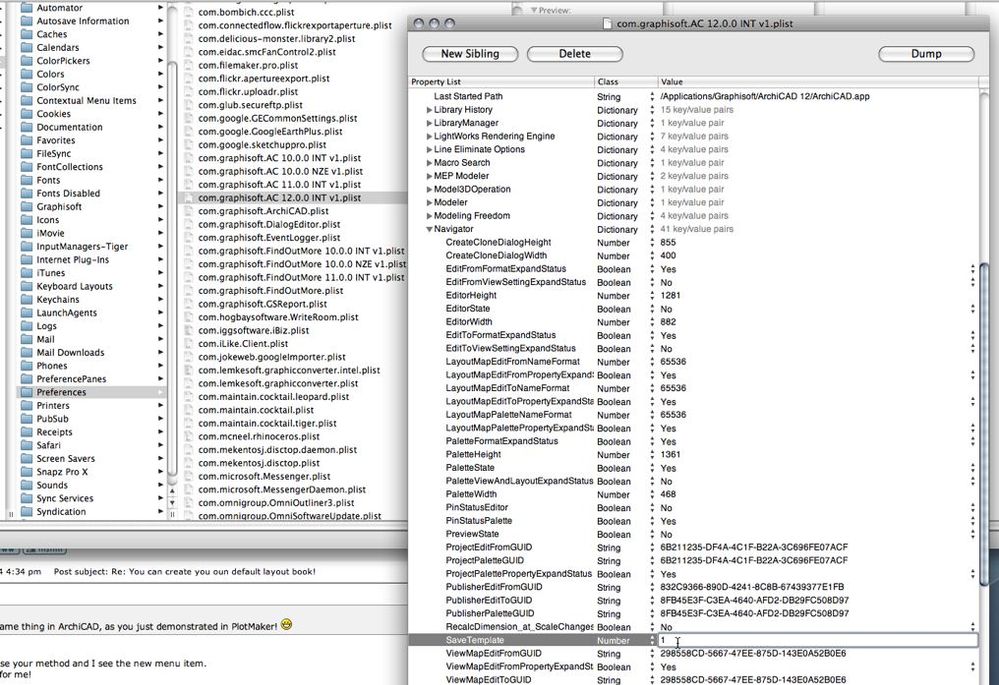Open the Fonts Disabled folder
The image size is (999, 685).
68,193
